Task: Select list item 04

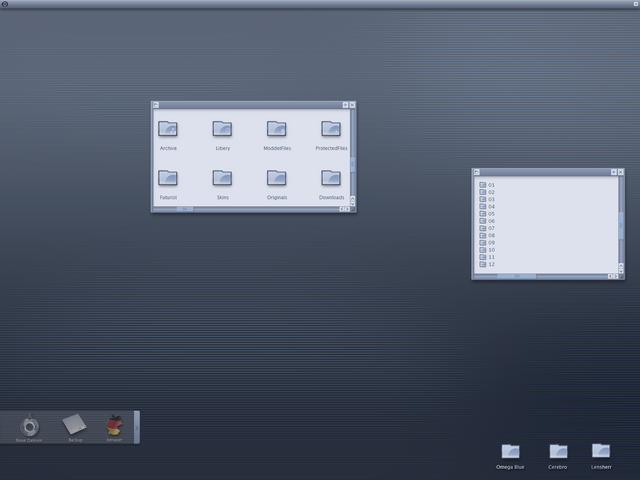Action: tap(487, 207)
